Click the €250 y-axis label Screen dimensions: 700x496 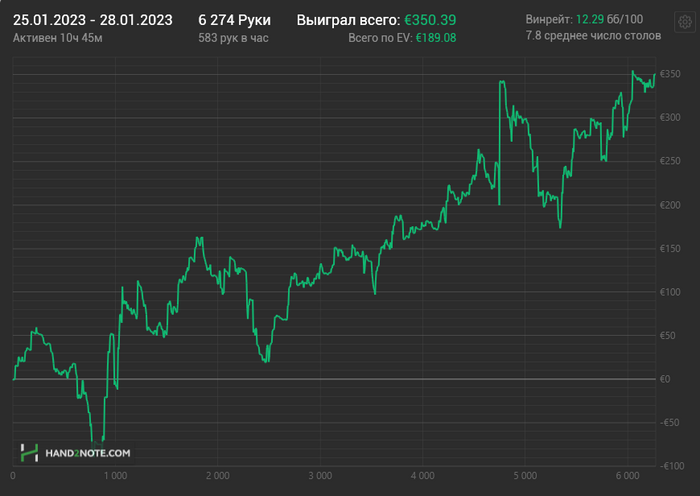click(x=670, y=161)
